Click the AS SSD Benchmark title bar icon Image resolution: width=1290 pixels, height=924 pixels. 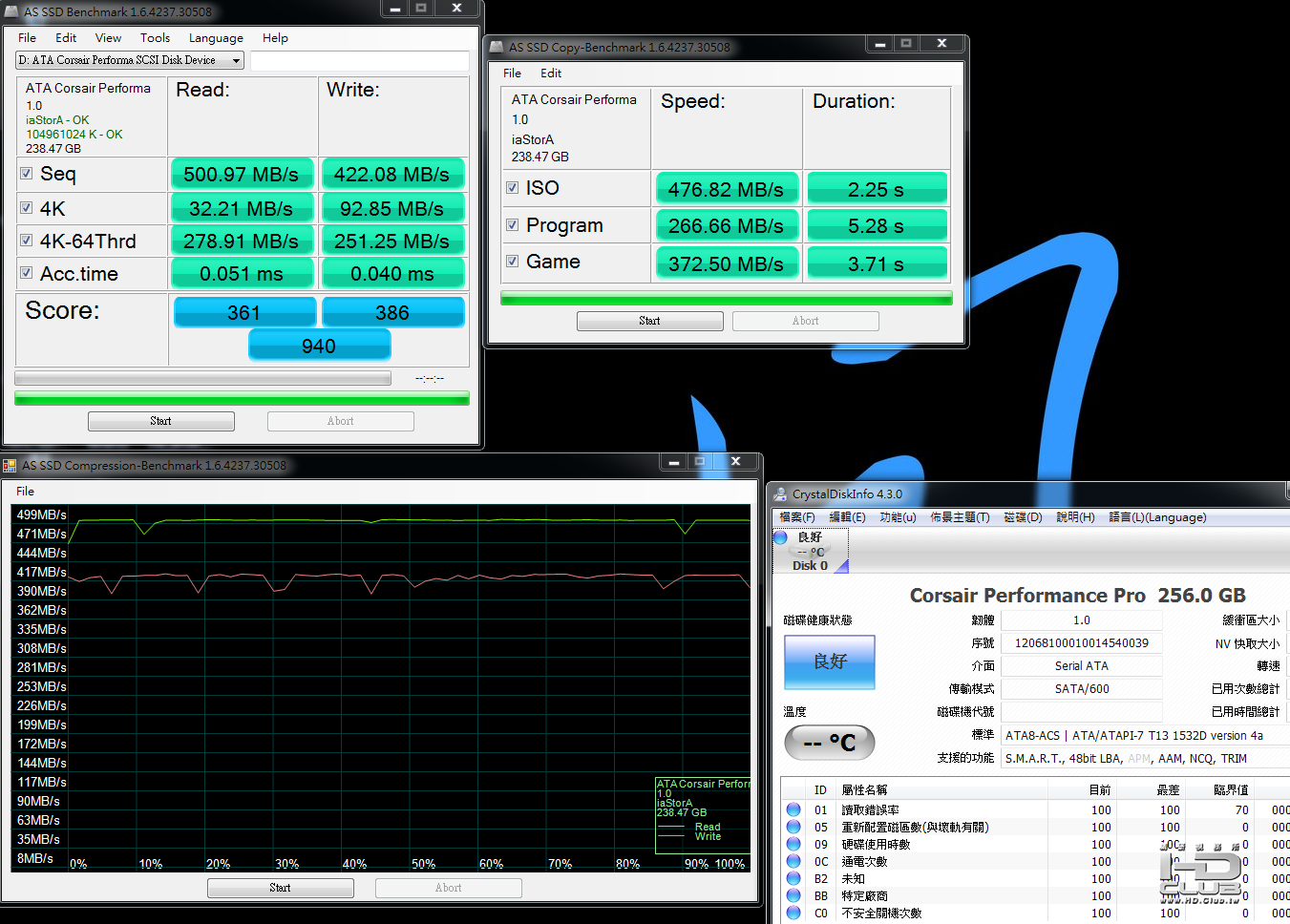pos(11,11)
